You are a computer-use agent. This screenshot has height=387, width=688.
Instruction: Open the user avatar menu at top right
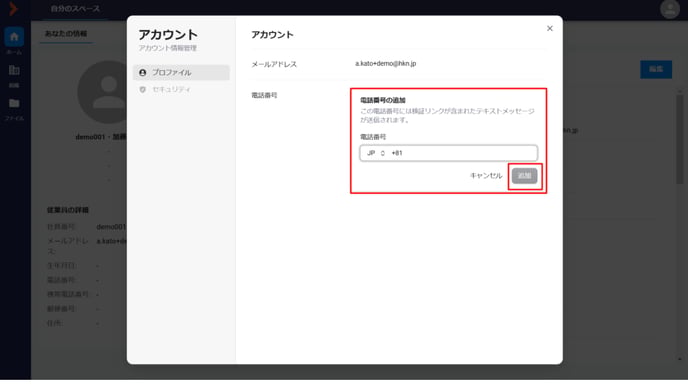[x=670, y=9]
